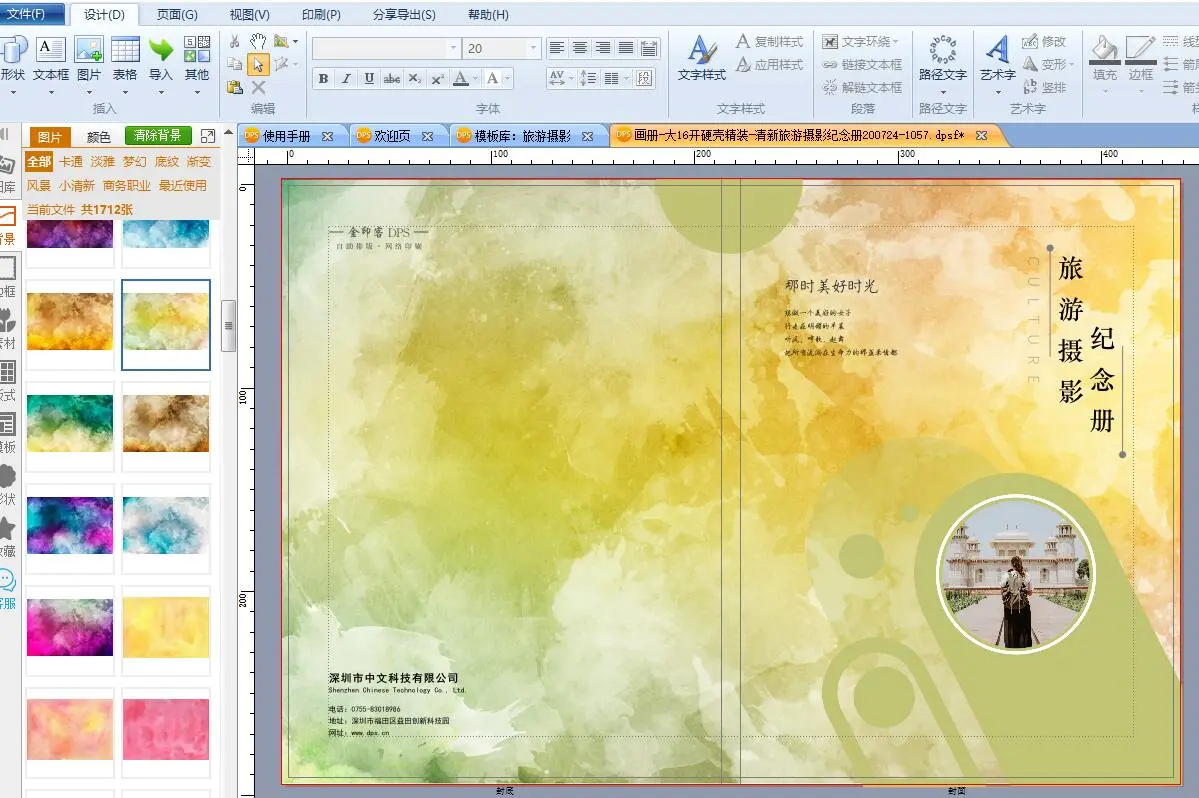Filter backgrounds by 卡通 category
Screen dimensions: 1199x798
point(70,161)
